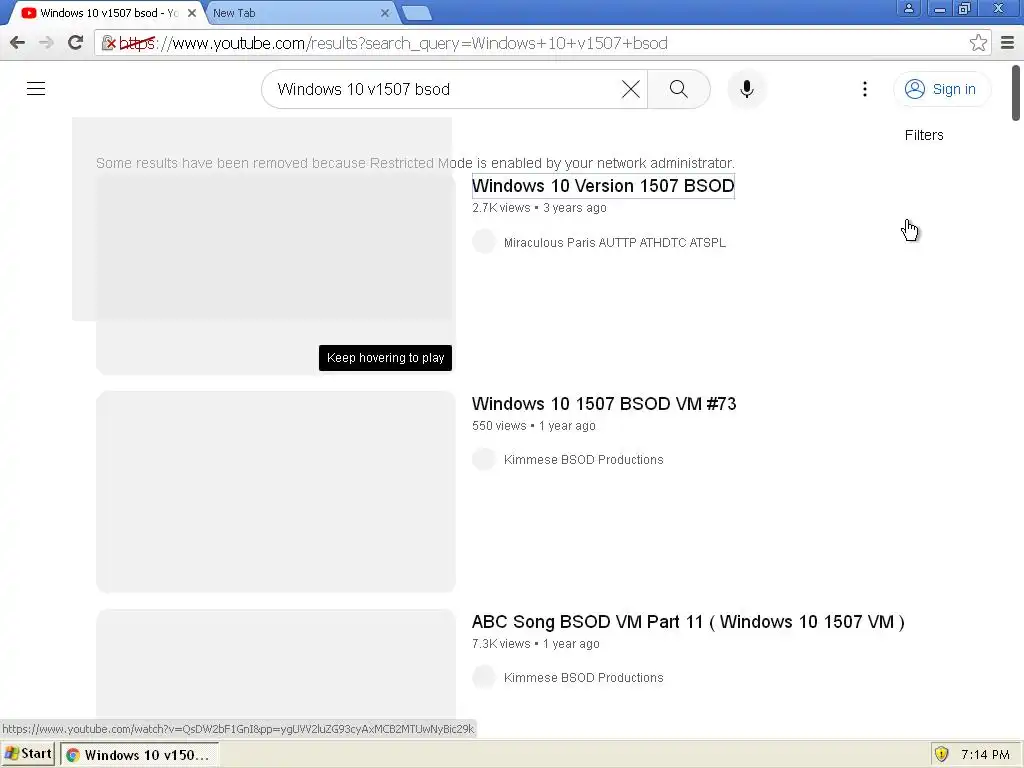1024x768 pixels.
Task: Click the 550 views • 1 year ago text
Action: [x=534, y=426]
